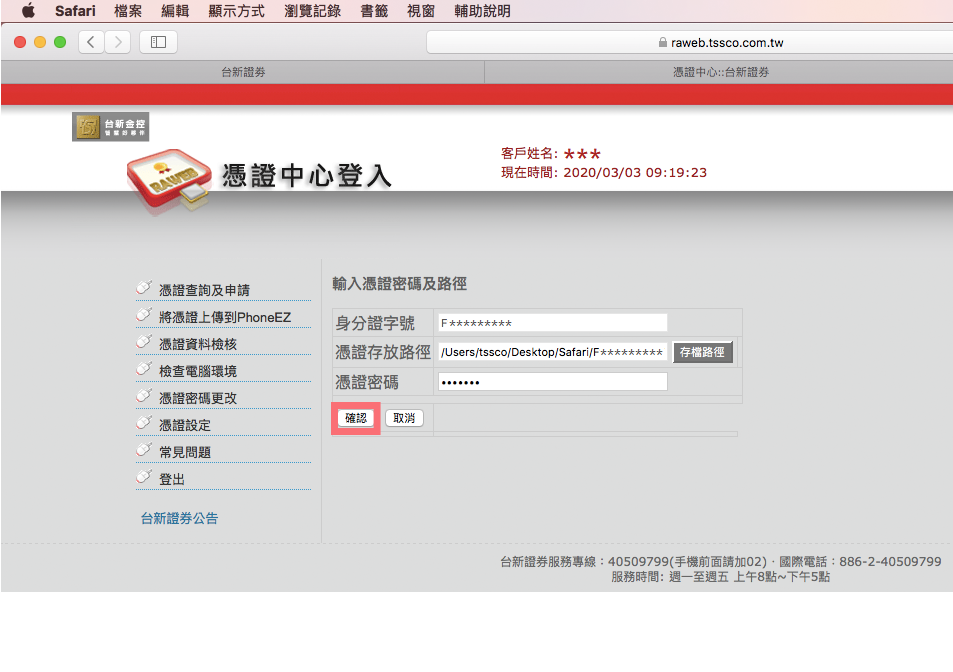Open the Safari application menu
This screenshot has height=672, width=953.
[75, 11]
